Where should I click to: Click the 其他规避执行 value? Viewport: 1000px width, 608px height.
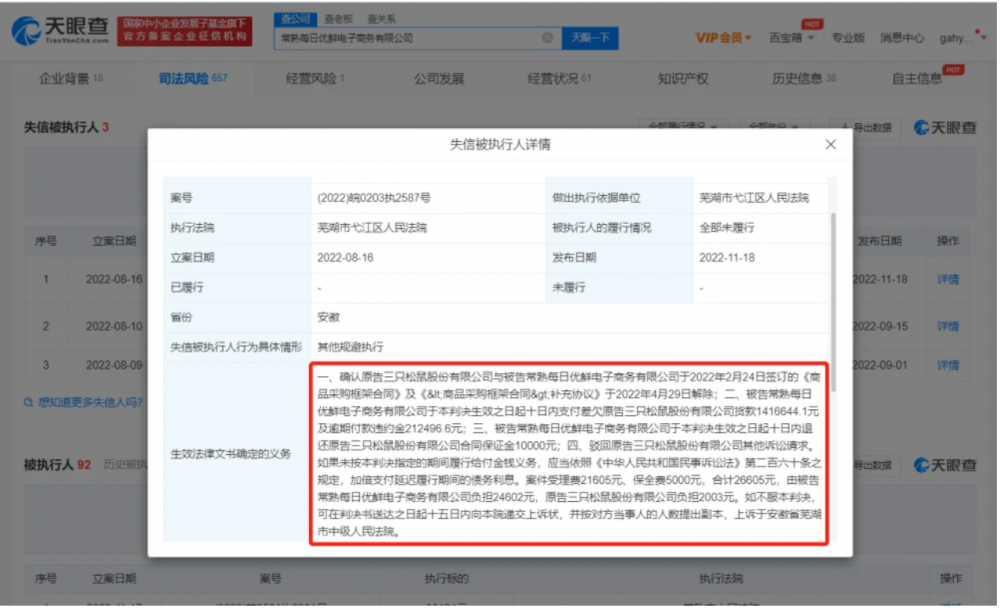(x=350, y=347)
